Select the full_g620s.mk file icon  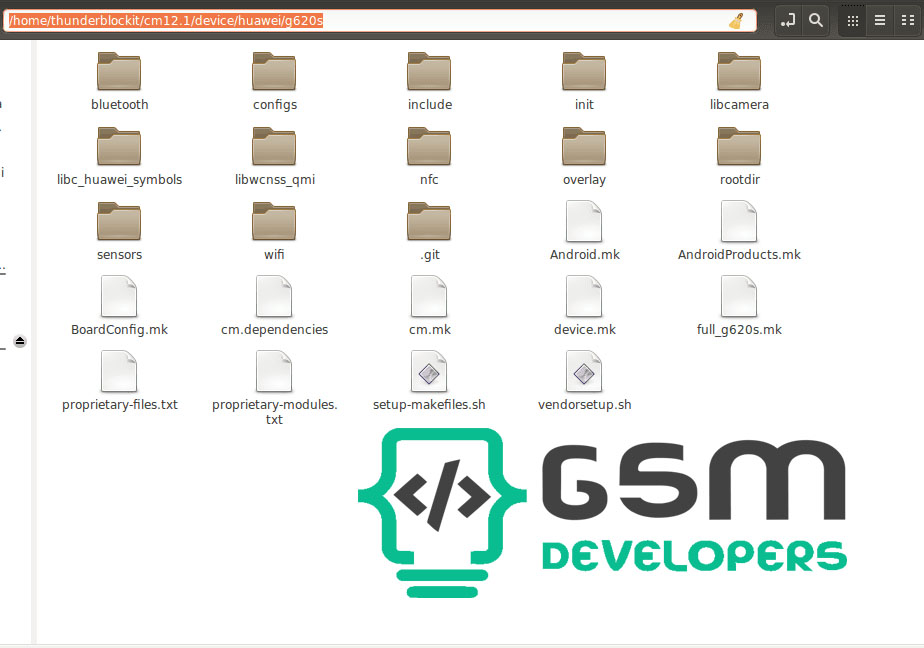[739, 296]
